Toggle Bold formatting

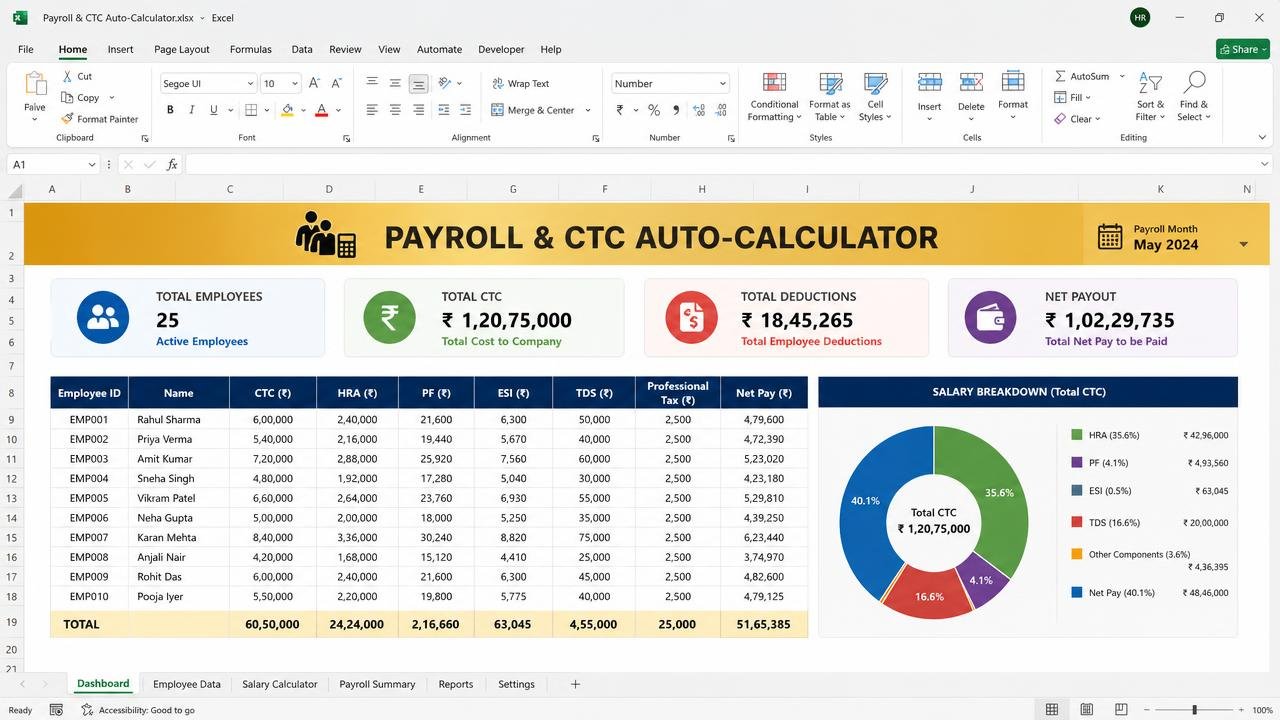tap(170, 110)
